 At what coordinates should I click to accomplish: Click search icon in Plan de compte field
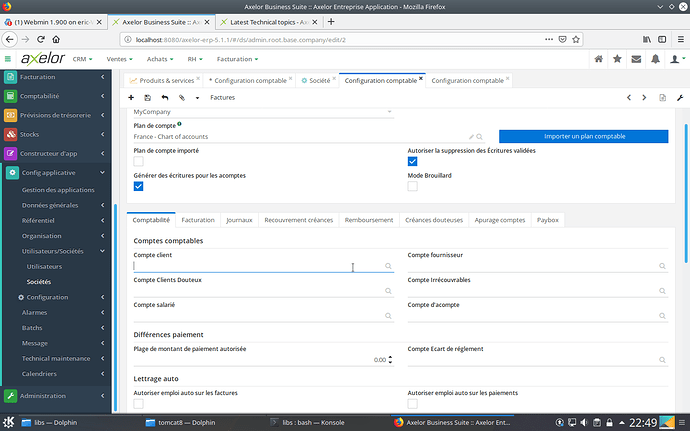pyautogui.click(x=480, y=137)
